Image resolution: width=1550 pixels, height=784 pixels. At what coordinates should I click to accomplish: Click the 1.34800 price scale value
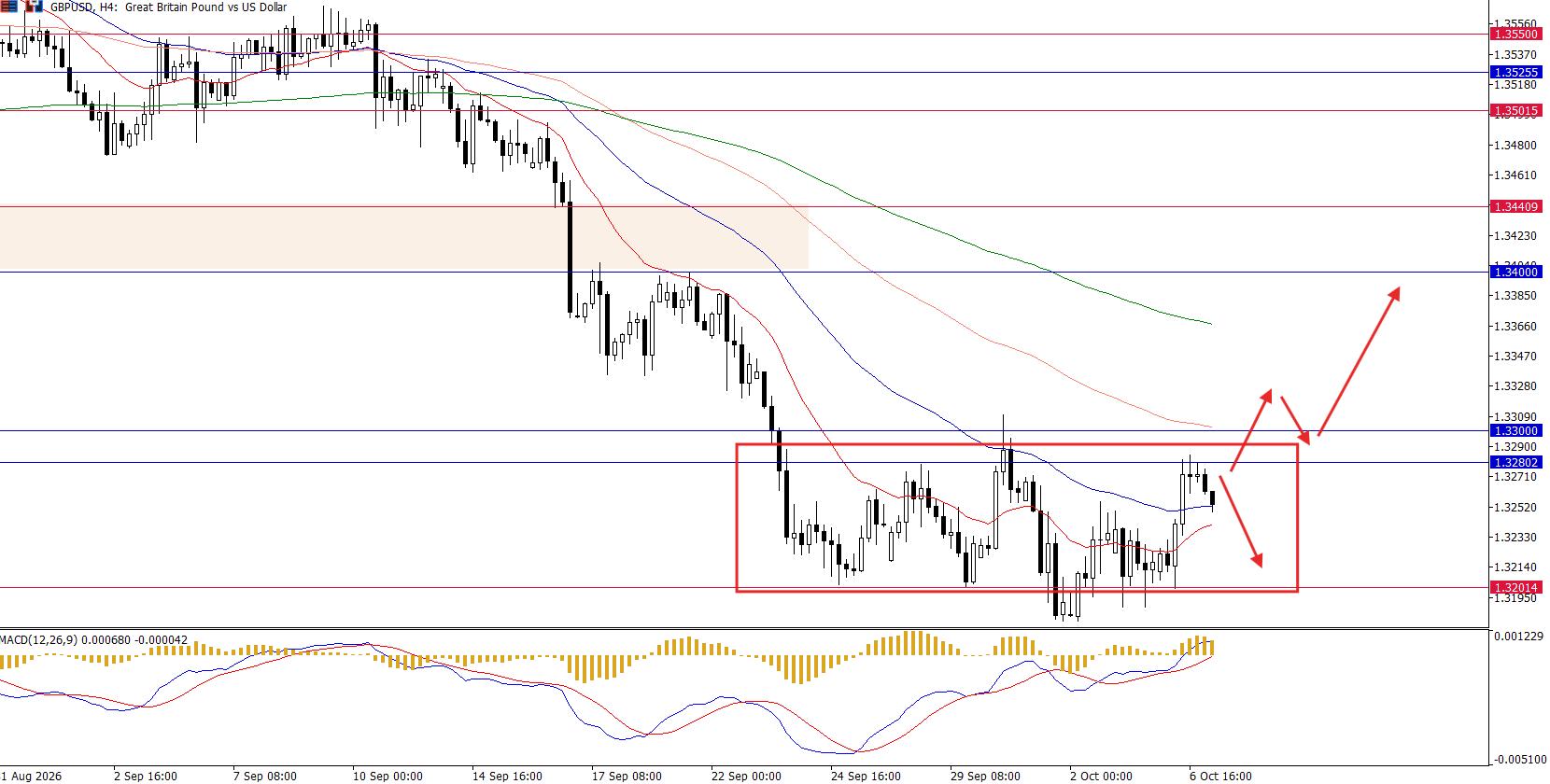[1515, 146]
